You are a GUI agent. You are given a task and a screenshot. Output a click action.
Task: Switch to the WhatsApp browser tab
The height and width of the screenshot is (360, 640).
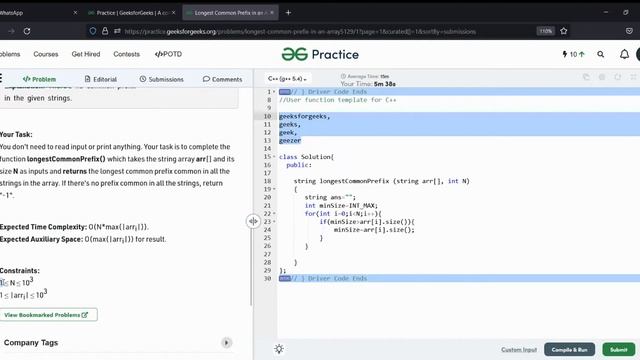pos(39,13)
